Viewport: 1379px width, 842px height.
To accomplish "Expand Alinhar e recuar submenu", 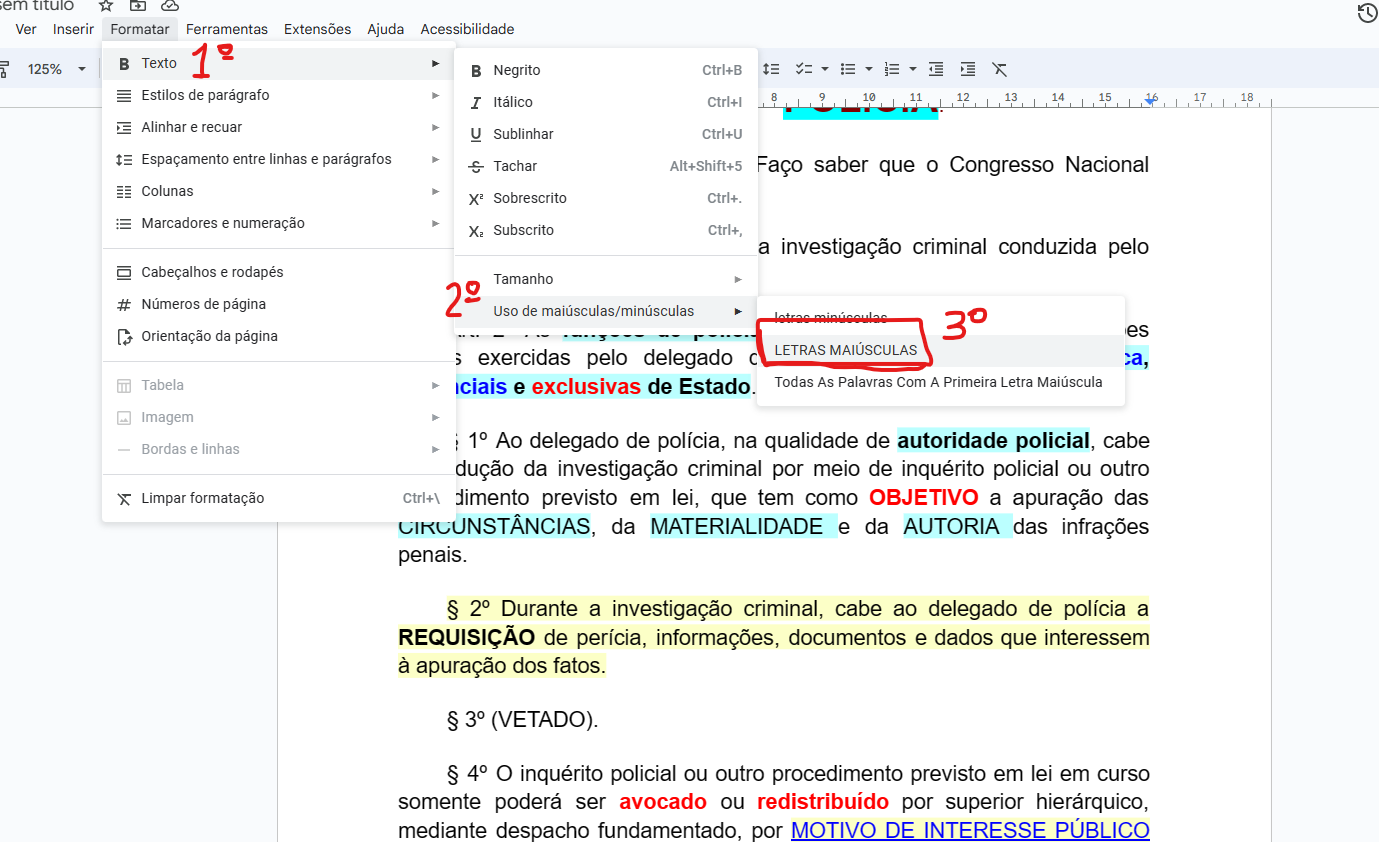I will pos(279,127).
